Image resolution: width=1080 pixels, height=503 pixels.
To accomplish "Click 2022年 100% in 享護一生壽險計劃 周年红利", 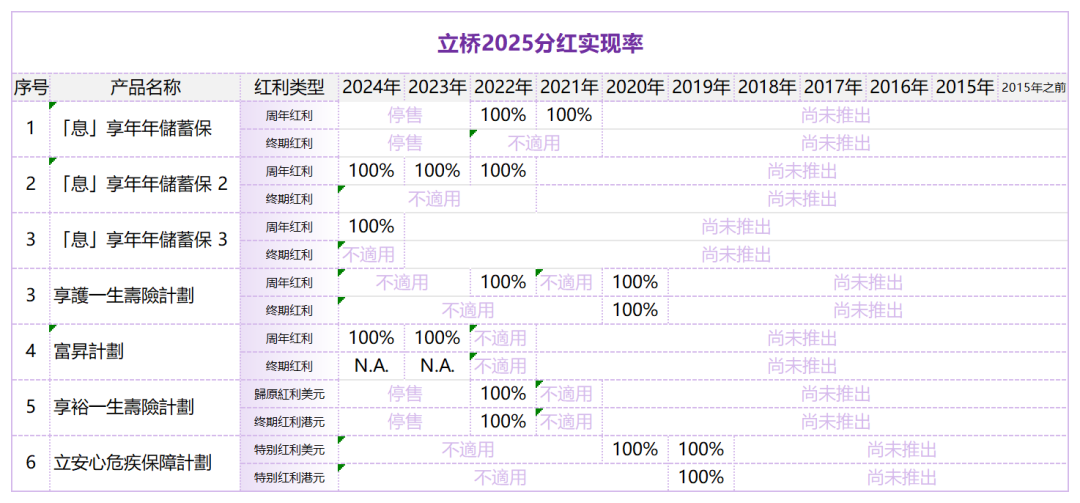I will pos(503,283).
